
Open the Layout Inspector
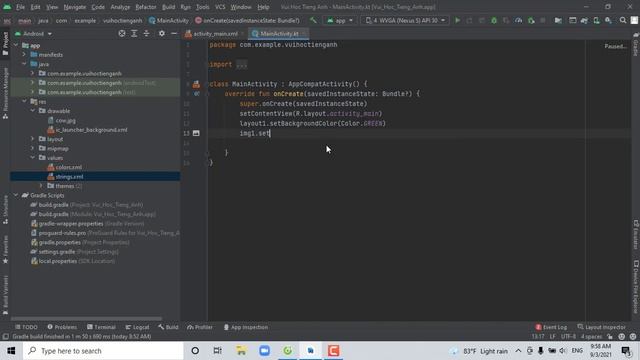tap(601, 327)
